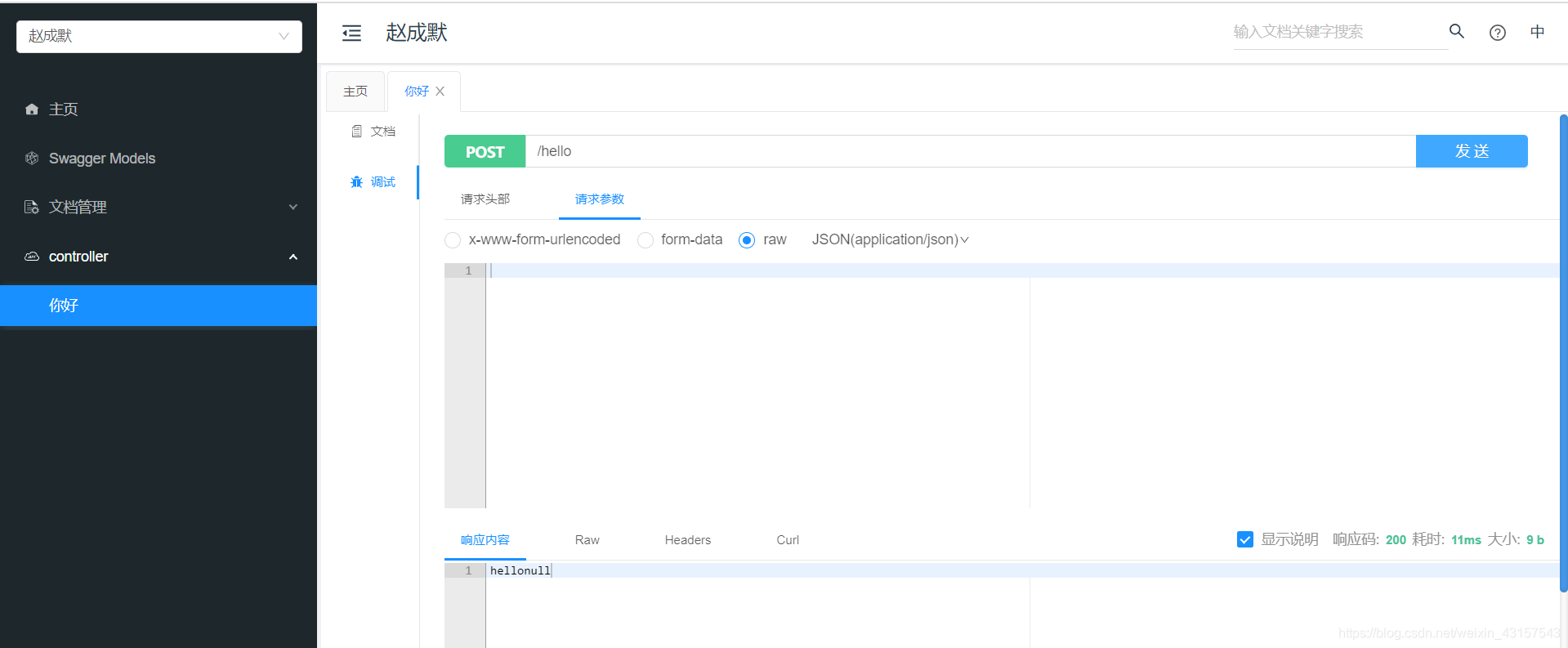Click the document keyword search field
The image size is (1568, 648).
[1340, 32]
